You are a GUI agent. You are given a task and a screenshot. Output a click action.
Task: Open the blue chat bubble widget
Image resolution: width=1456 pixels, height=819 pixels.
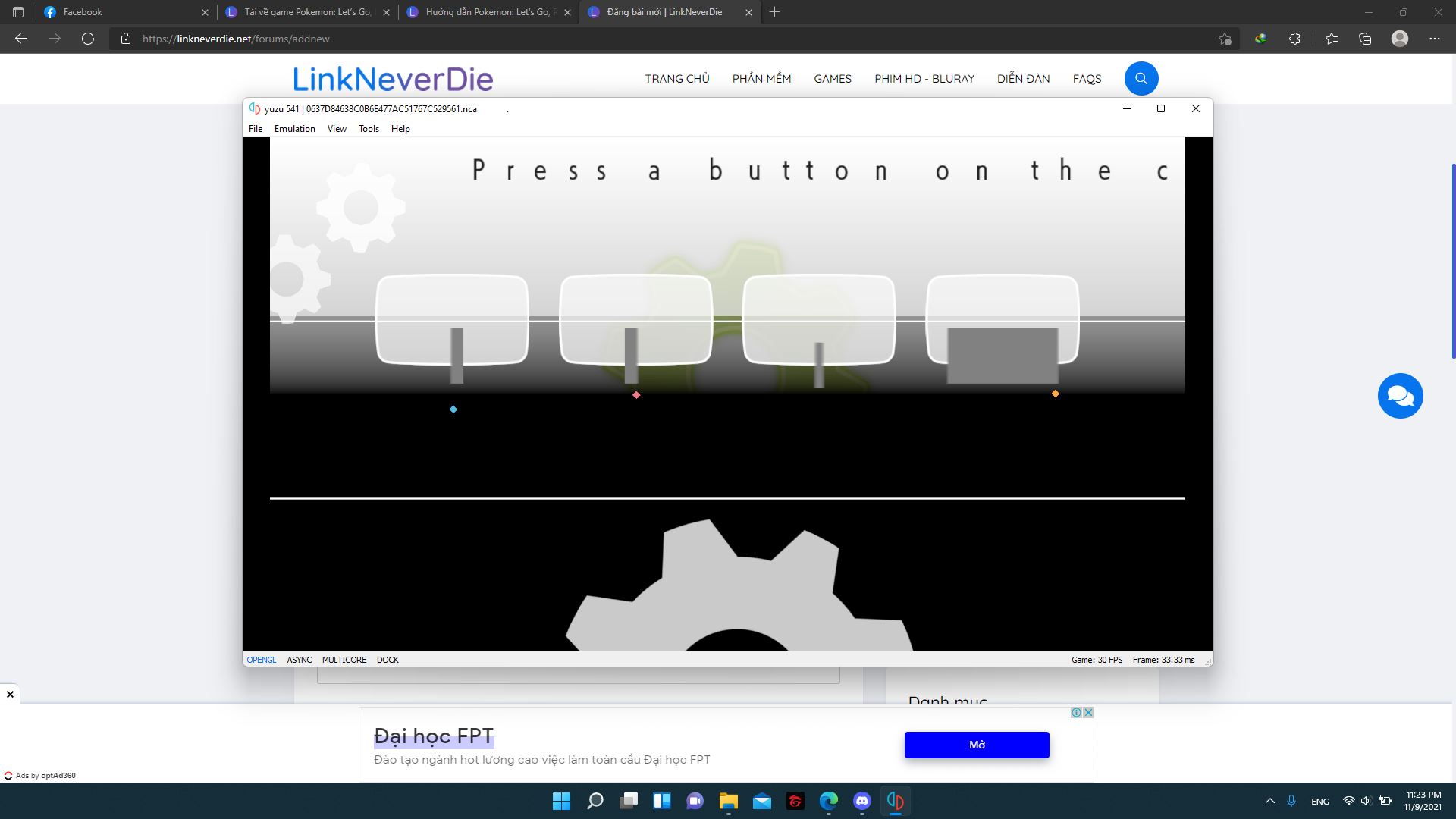pyautogui.click(x=1400, y=396)
